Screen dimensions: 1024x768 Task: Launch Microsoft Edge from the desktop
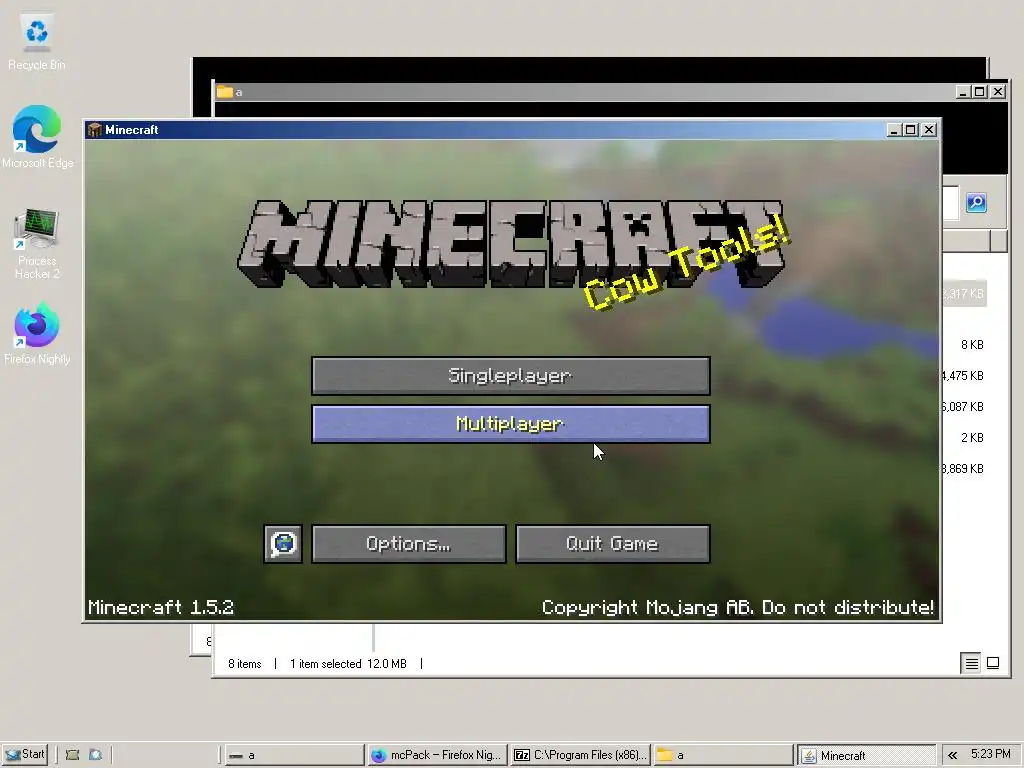[37, 137]
